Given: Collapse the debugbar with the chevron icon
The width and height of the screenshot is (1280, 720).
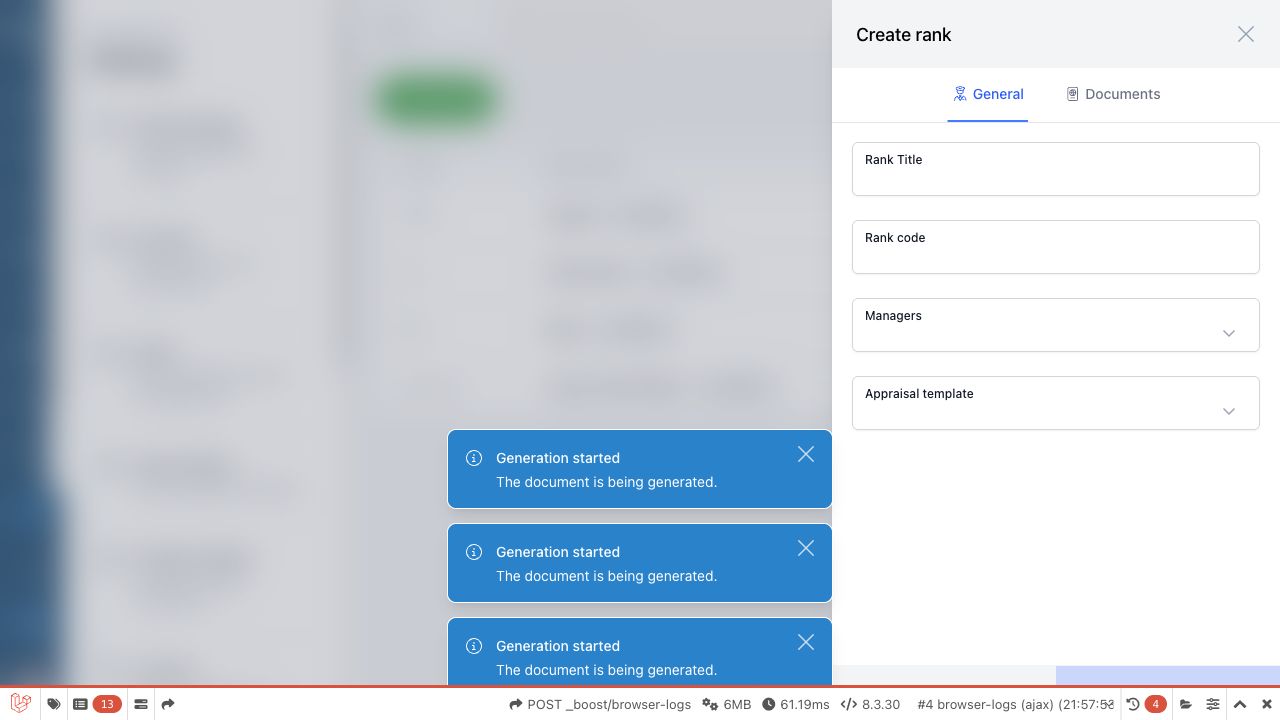Looking at the screenshot, I should 1240,704.
